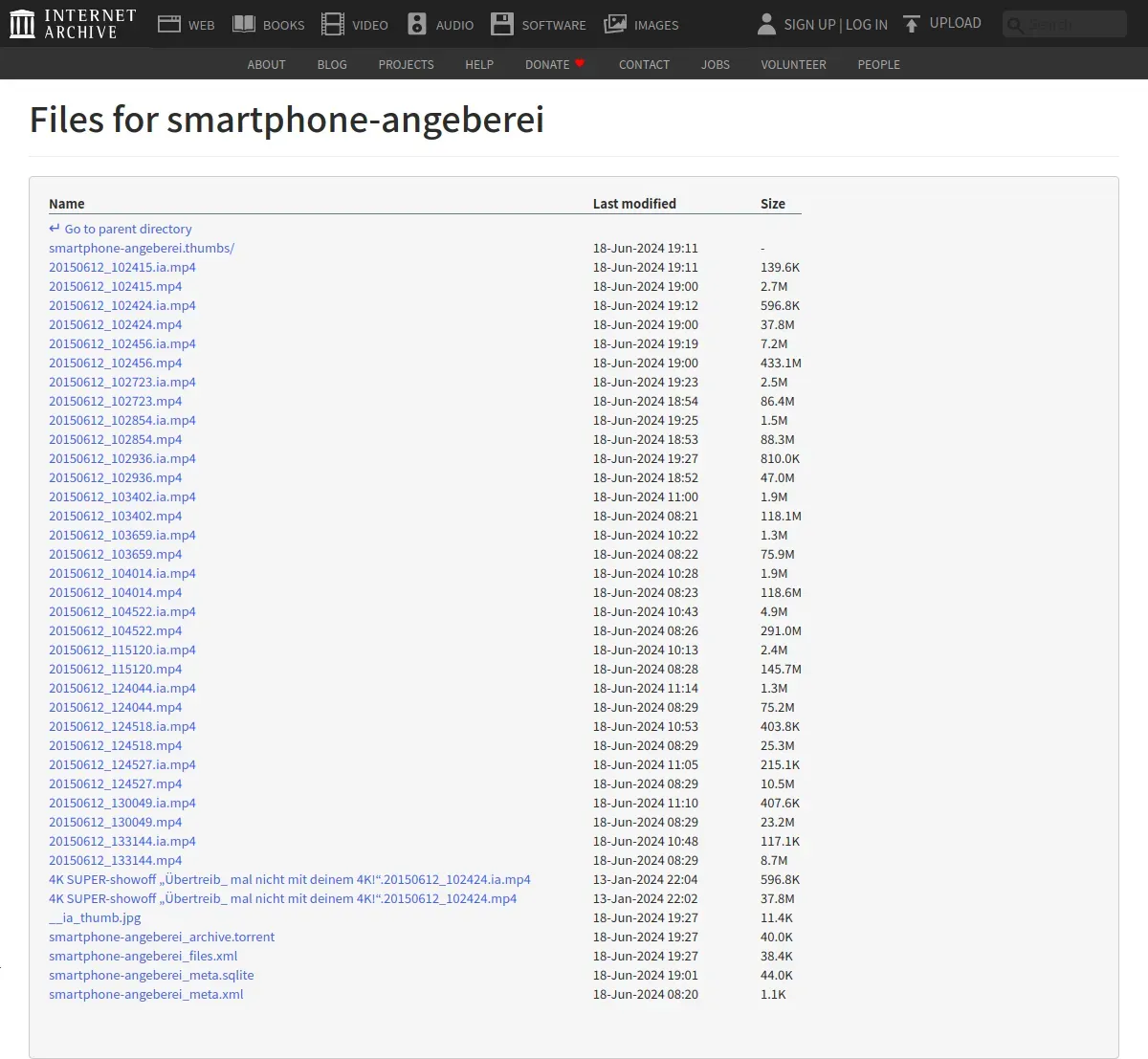Viewport: 1148px width, 1059px height.
Task: Download 20150612_102456.mp4
Action: coord(115,363)
